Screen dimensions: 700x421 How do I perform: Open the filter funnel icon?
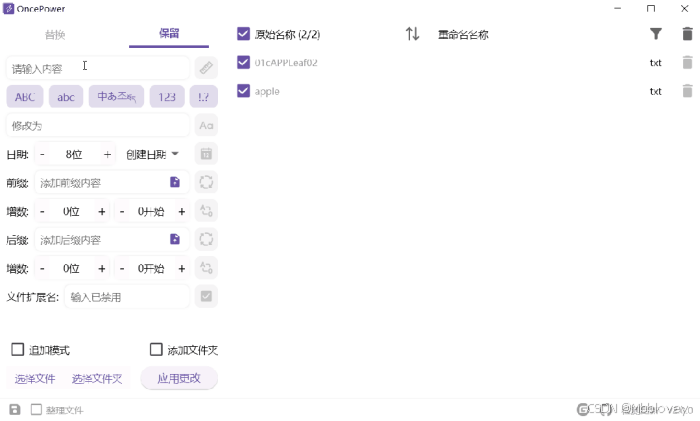(x=655, y=34)
